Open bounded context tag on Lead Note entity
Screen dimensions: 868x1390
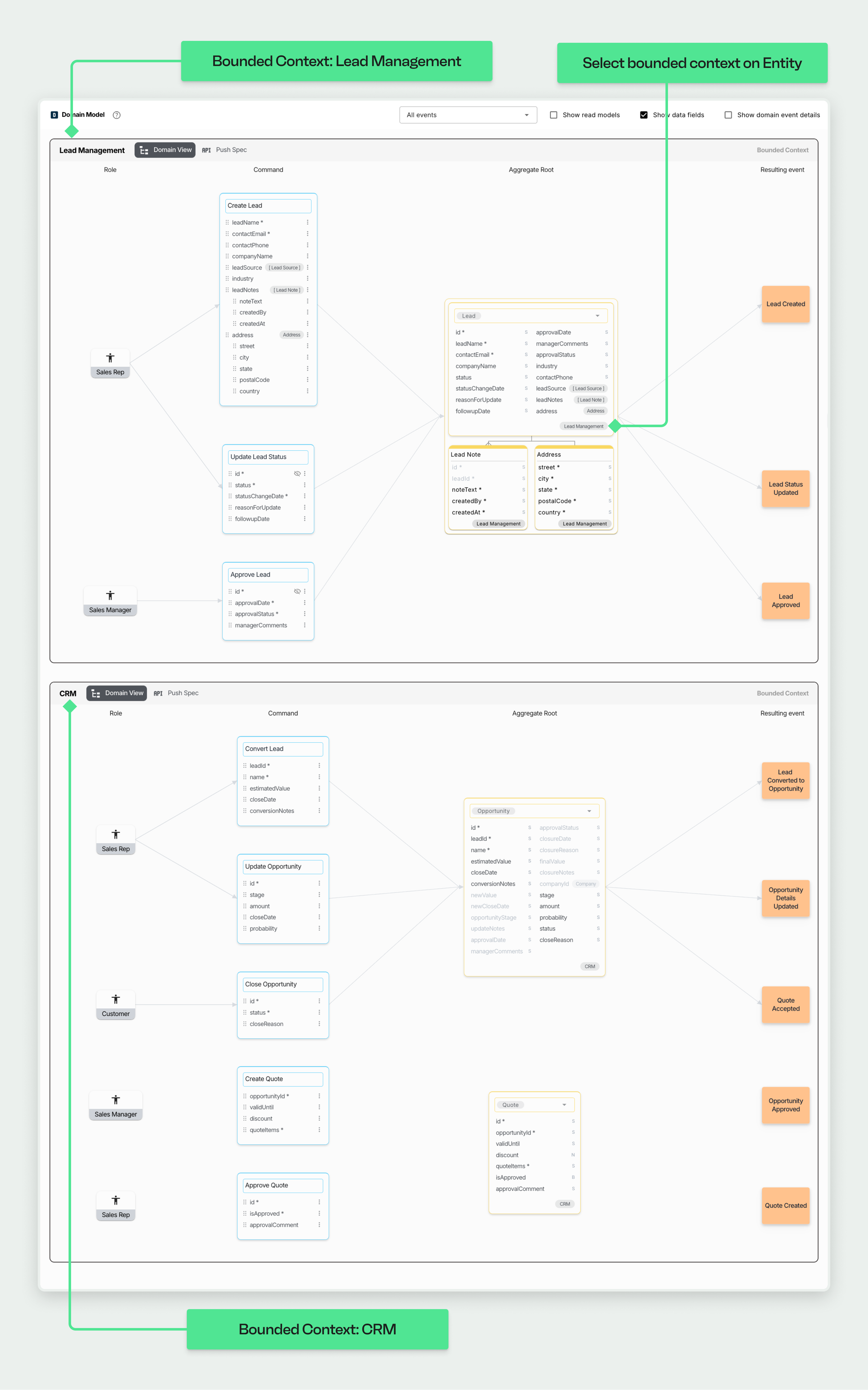[x=498, y=524]
